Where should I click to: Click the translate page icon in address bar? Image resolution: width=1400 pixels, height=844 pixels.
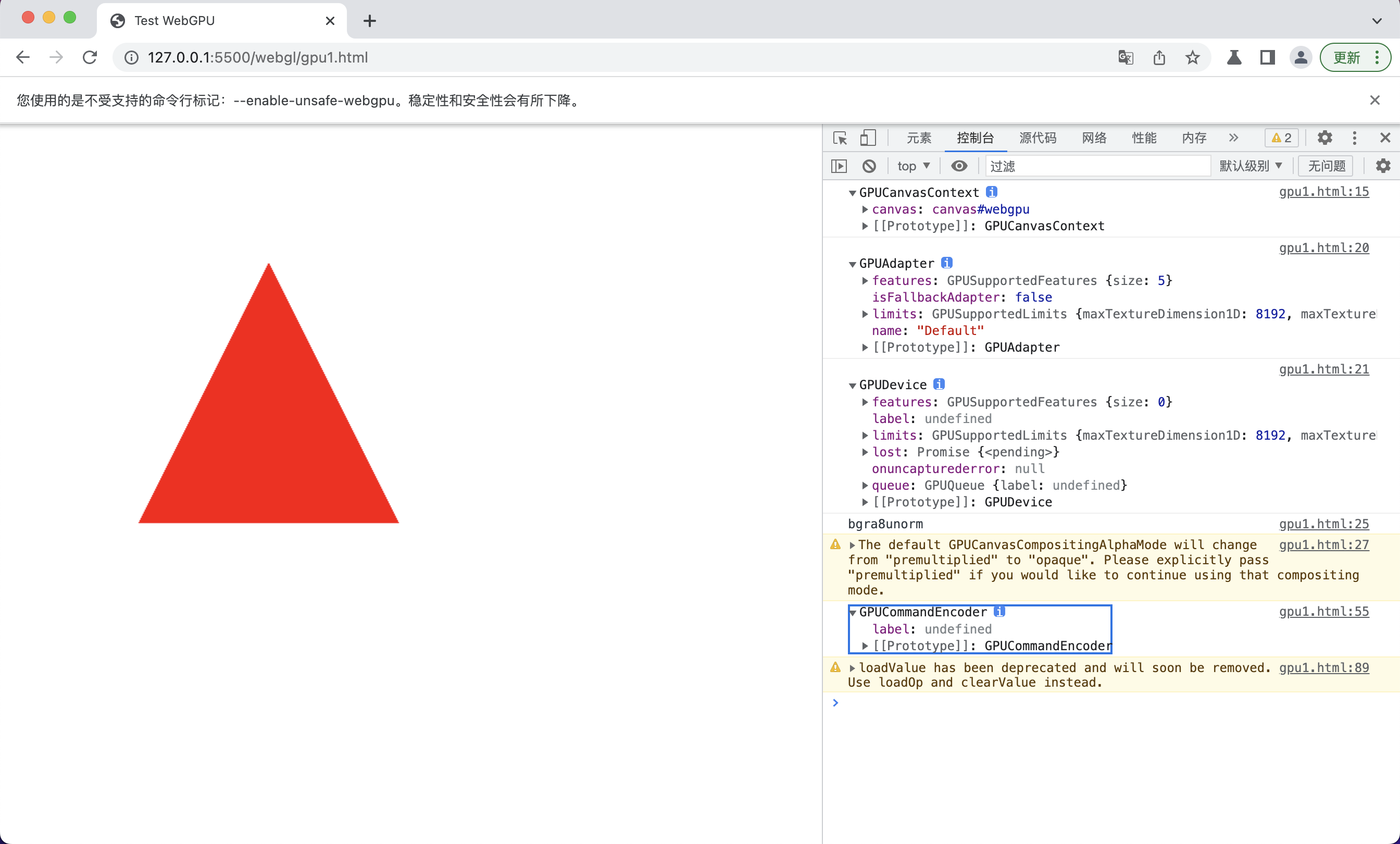1126,57
